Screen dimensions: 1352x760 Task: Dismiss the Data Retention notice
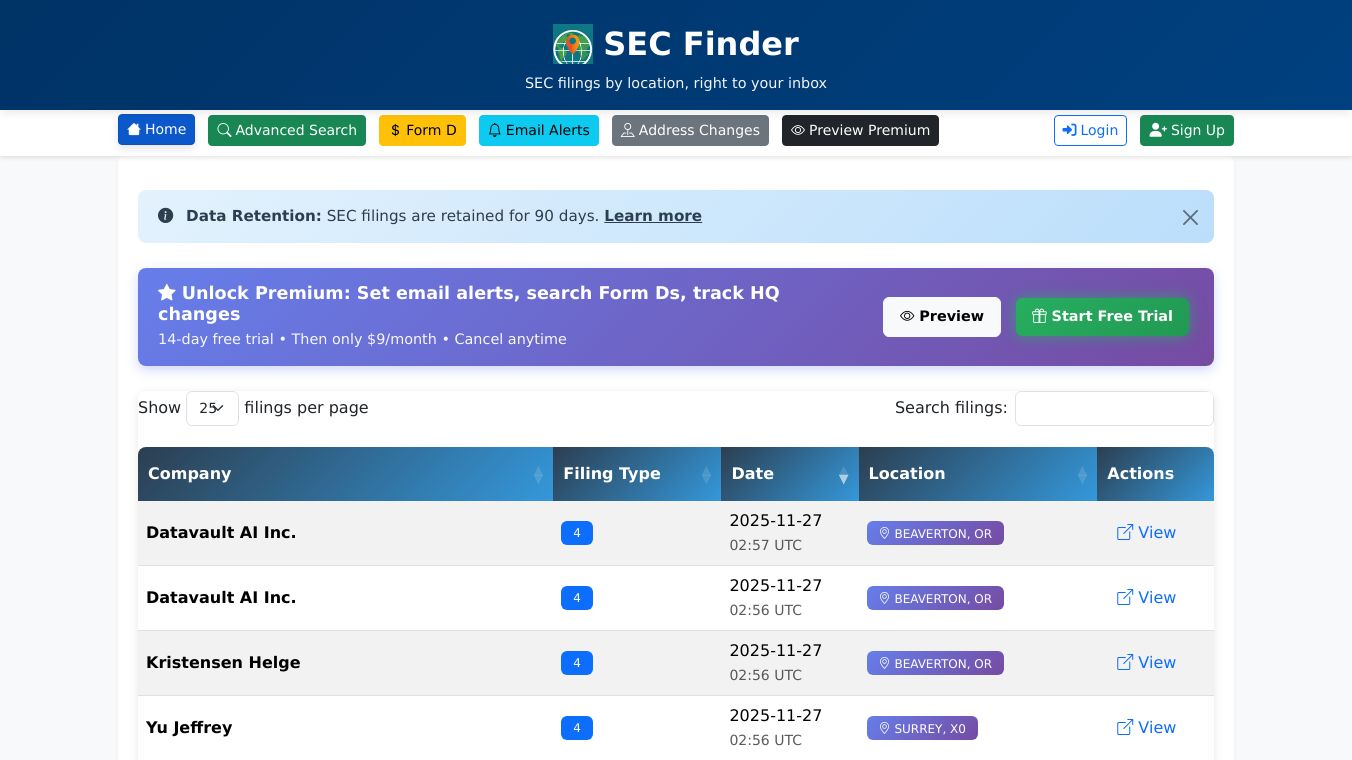[x=1190, y=217]
